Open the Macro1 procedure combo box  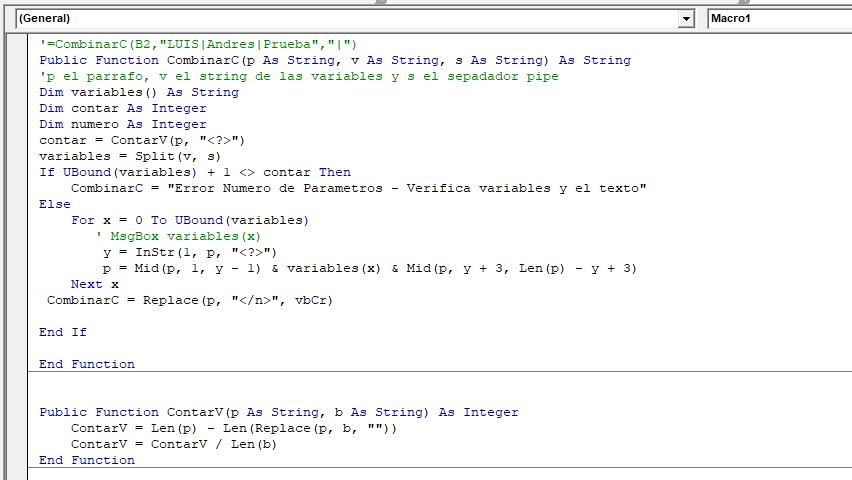coord(778,19)
